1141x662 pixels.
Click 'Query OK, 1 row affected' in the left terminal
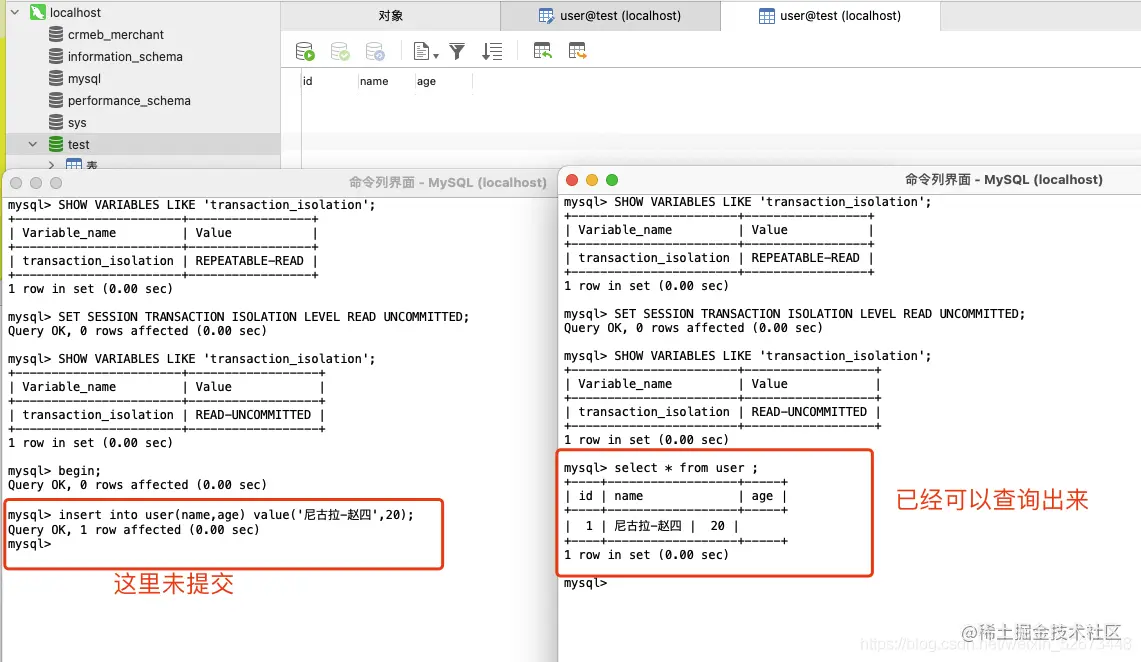134,530
